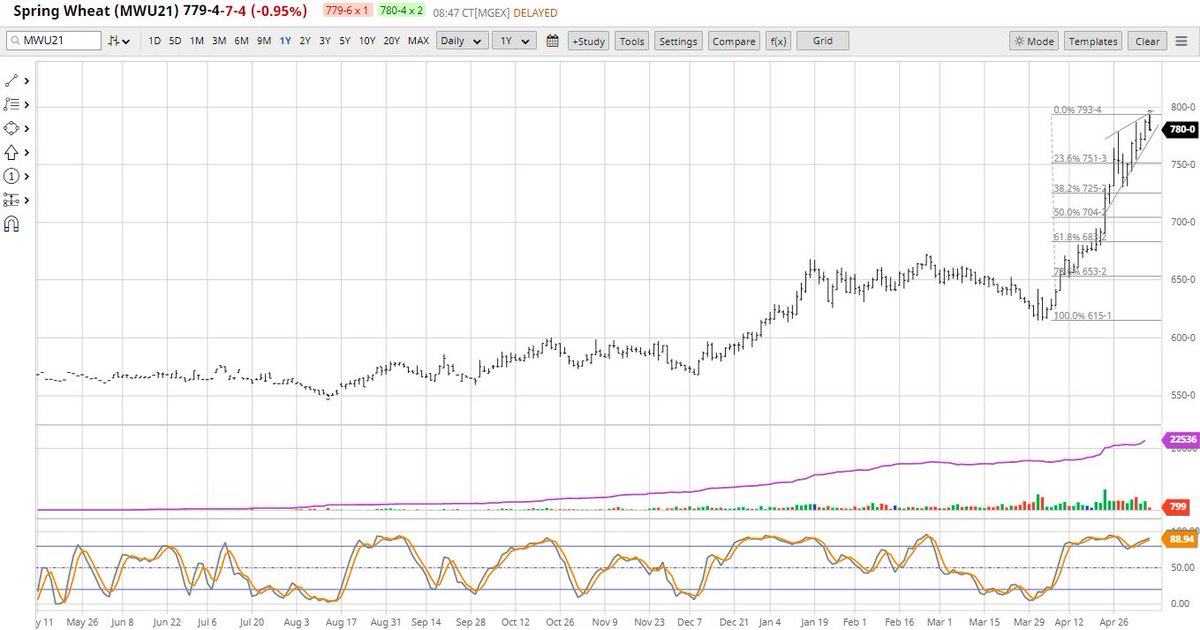
Task: Select the arrow marker tool icon
Action: [12, 152]
